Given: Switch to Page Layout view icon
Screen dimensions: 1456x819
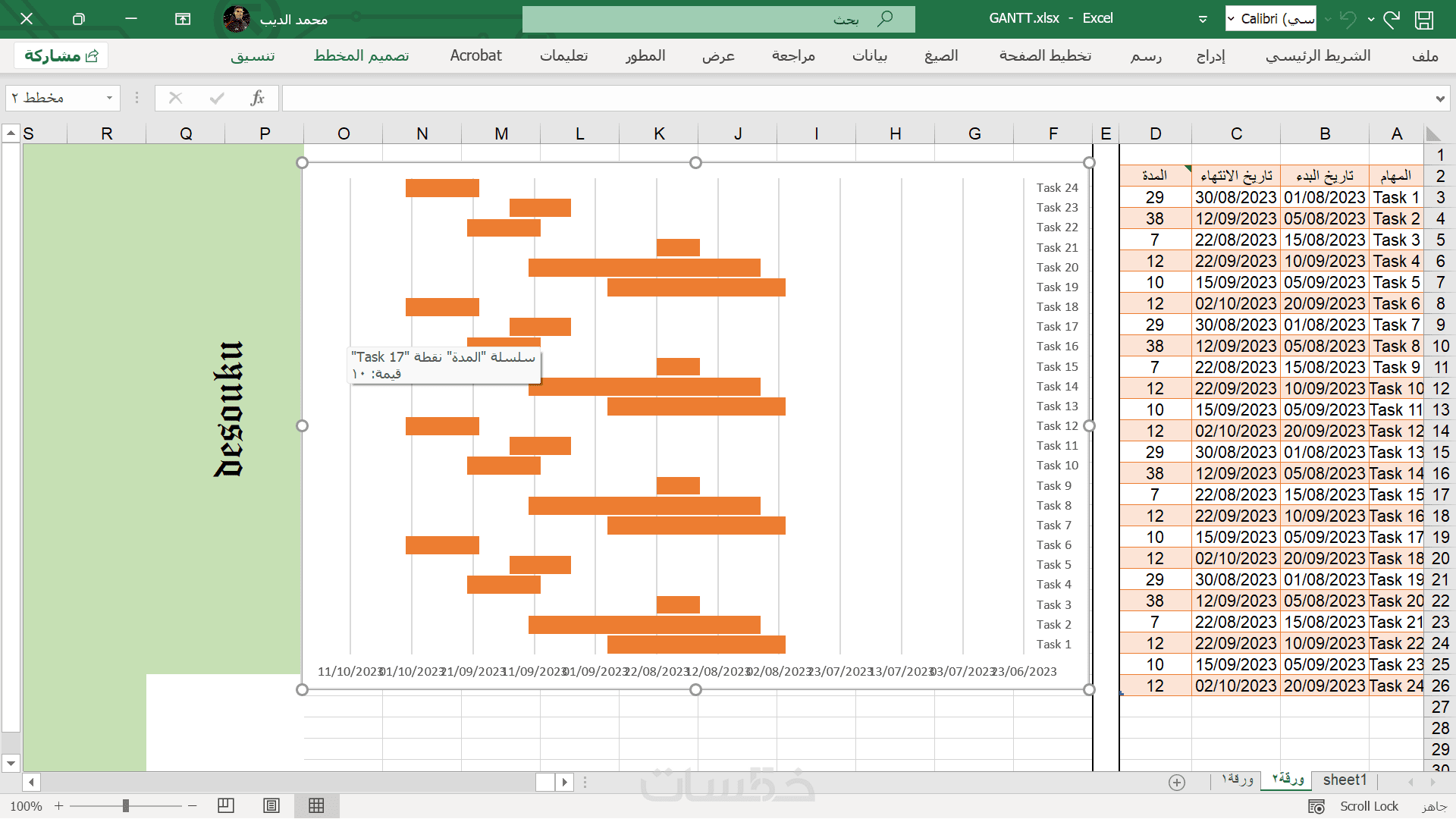Looking at the screenshot, I should pyautogui.click(x=271, y=805).
